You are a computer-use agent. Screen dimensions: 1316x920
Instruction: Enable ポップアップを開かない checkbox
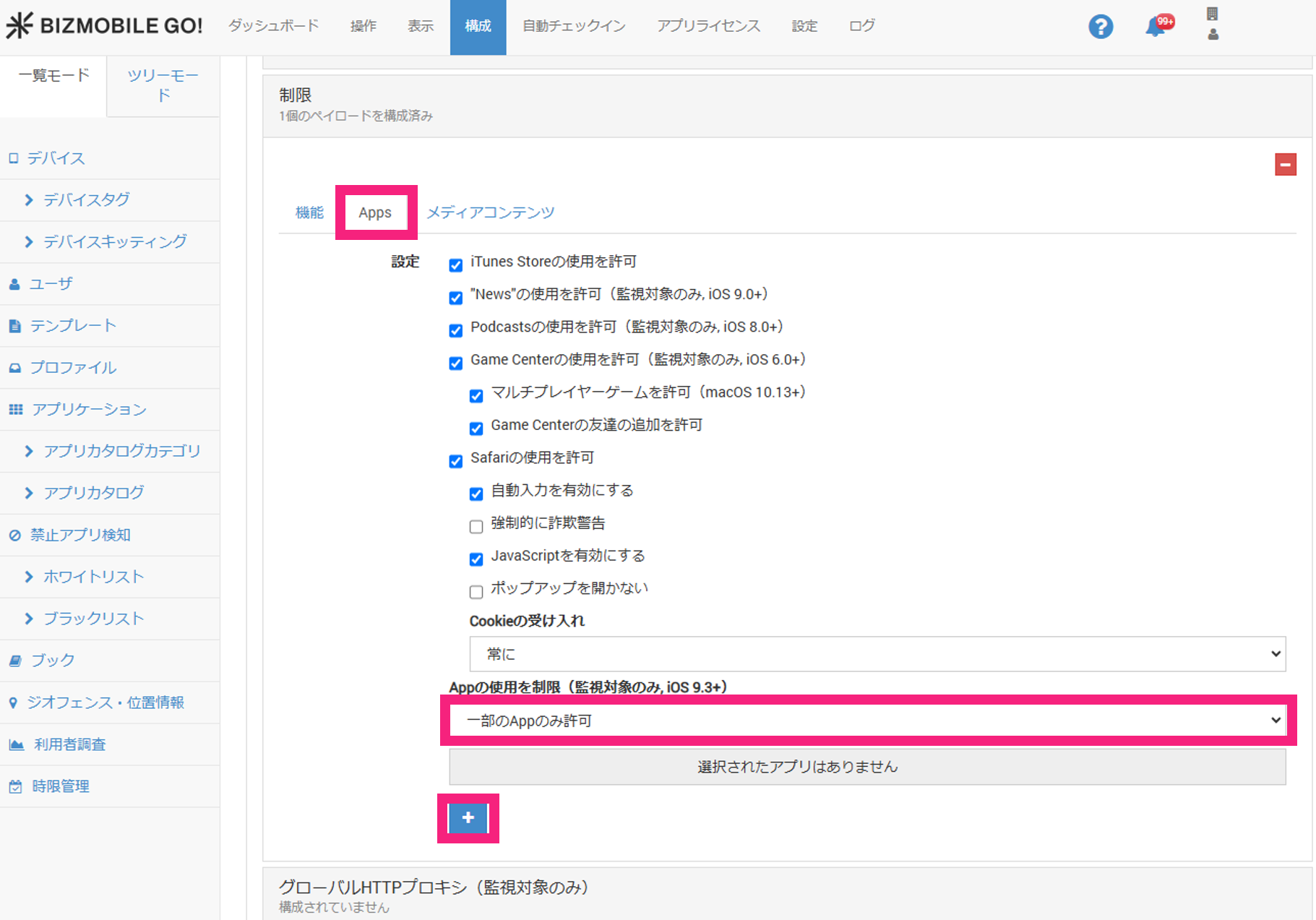(x=476, y=592)
